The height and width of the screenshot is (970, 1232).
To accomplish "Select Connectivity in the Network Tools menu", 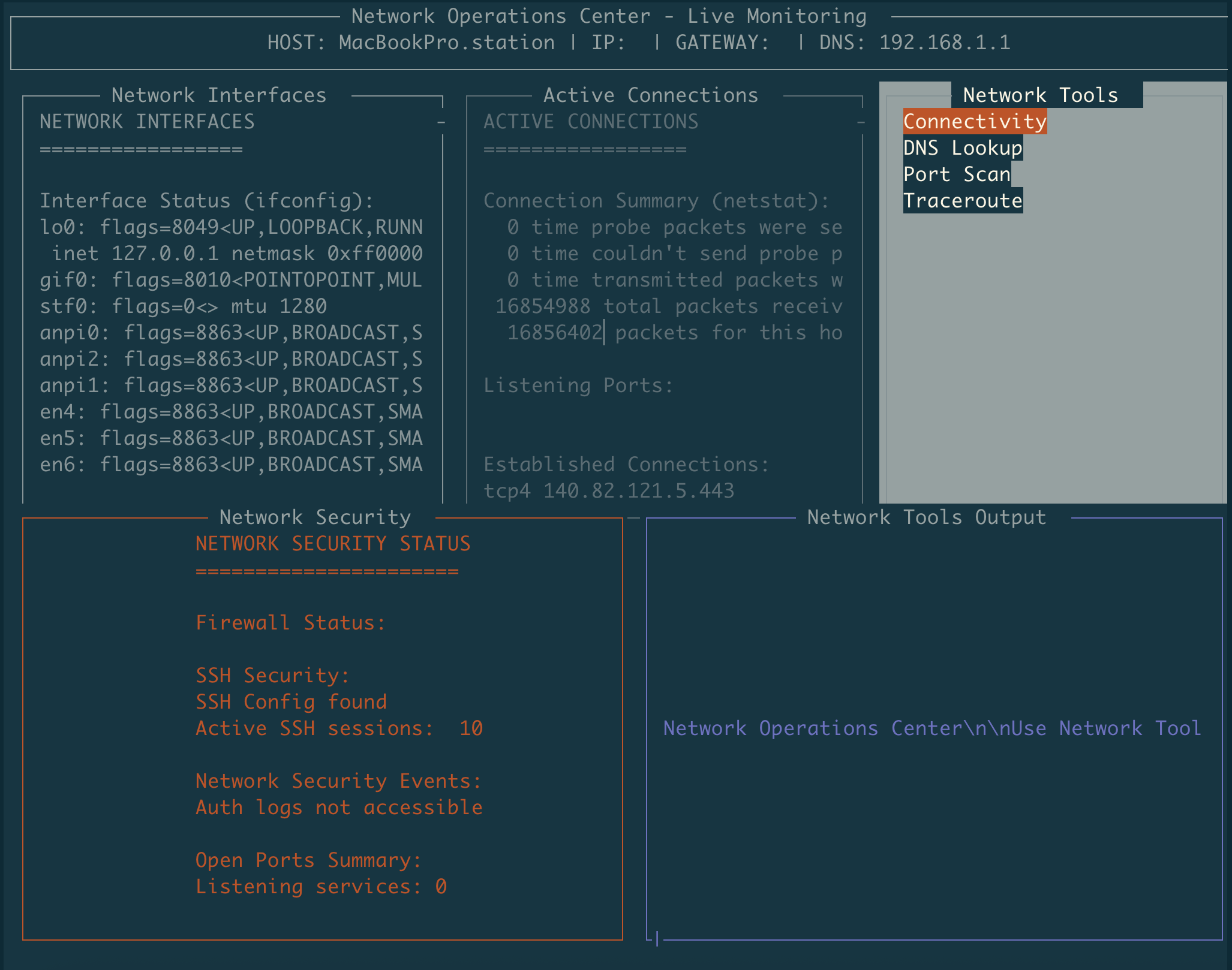I will click(x=974, y=121).
